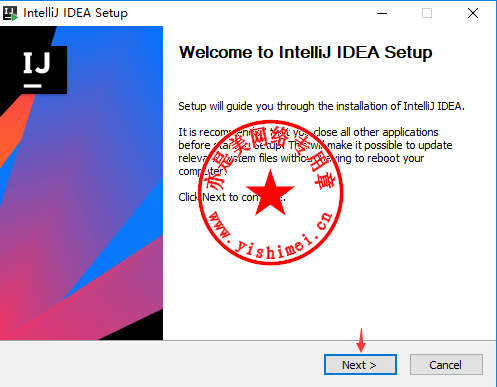Minimize the IntelliJ IDEA Setup window
The image size is (497, 387).
click(x=382, y=13)
